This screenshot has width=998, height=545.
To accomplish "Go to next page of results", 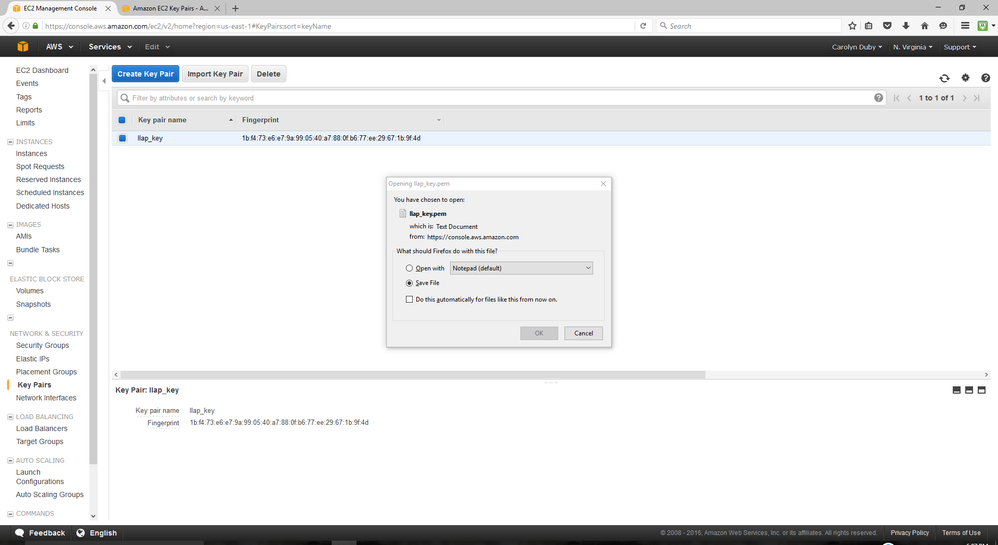I will click(964, 98).
